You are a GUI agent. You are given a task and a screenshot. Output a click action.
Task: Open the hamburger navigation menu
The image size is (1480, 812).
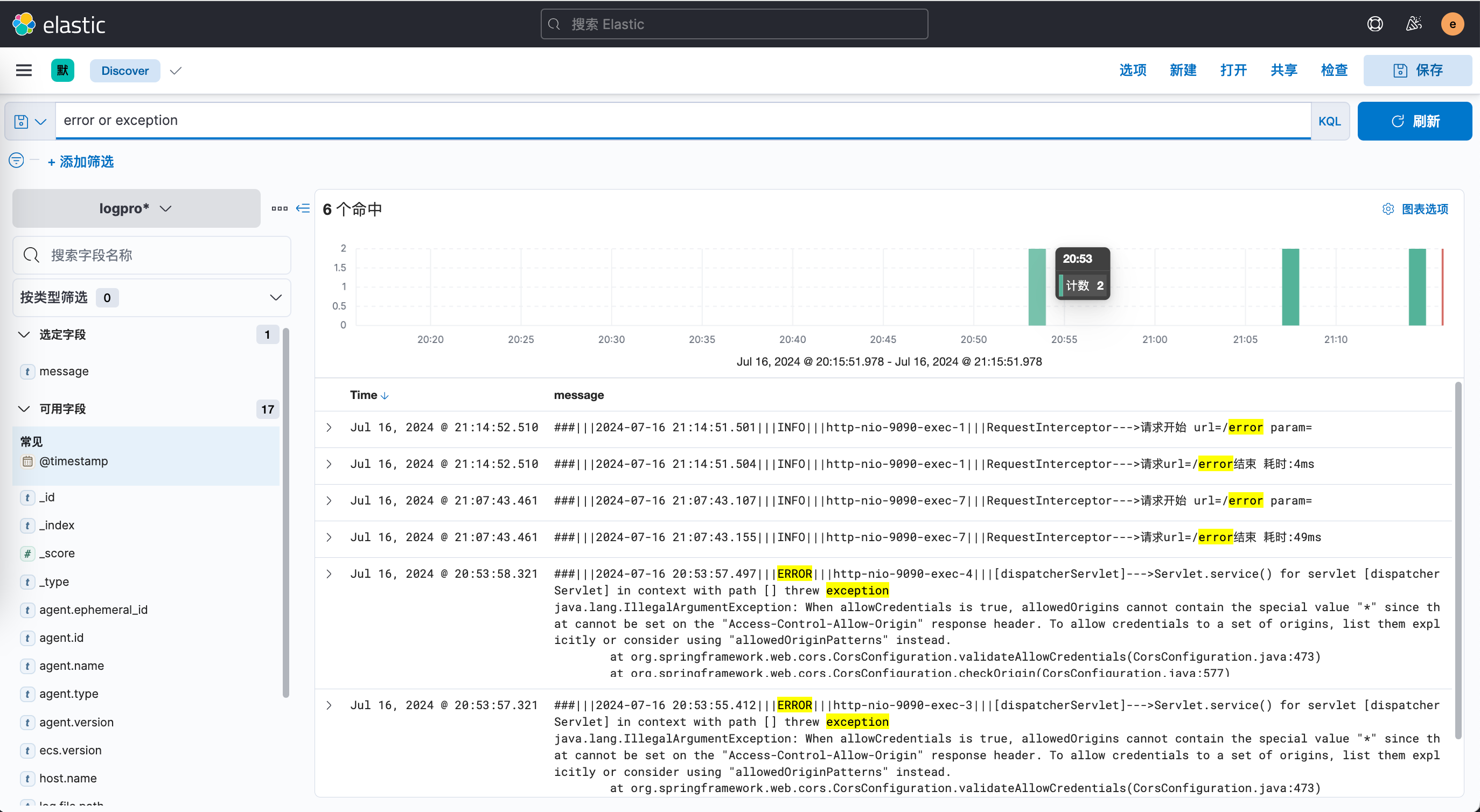coord(24,71)
